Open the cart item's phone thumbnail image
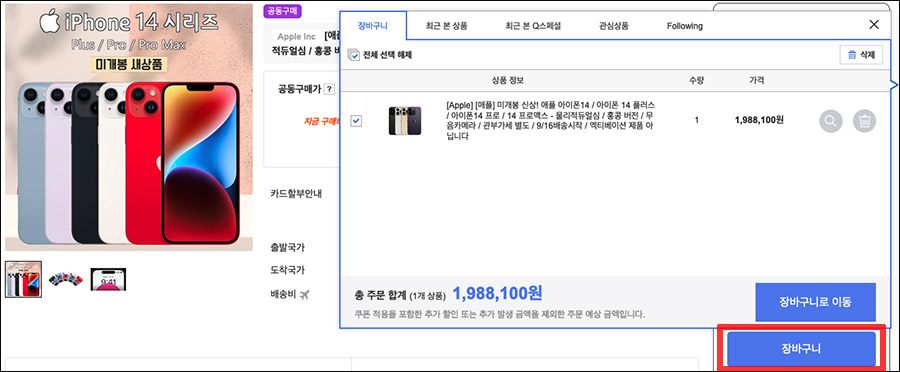 click(405, 121)
